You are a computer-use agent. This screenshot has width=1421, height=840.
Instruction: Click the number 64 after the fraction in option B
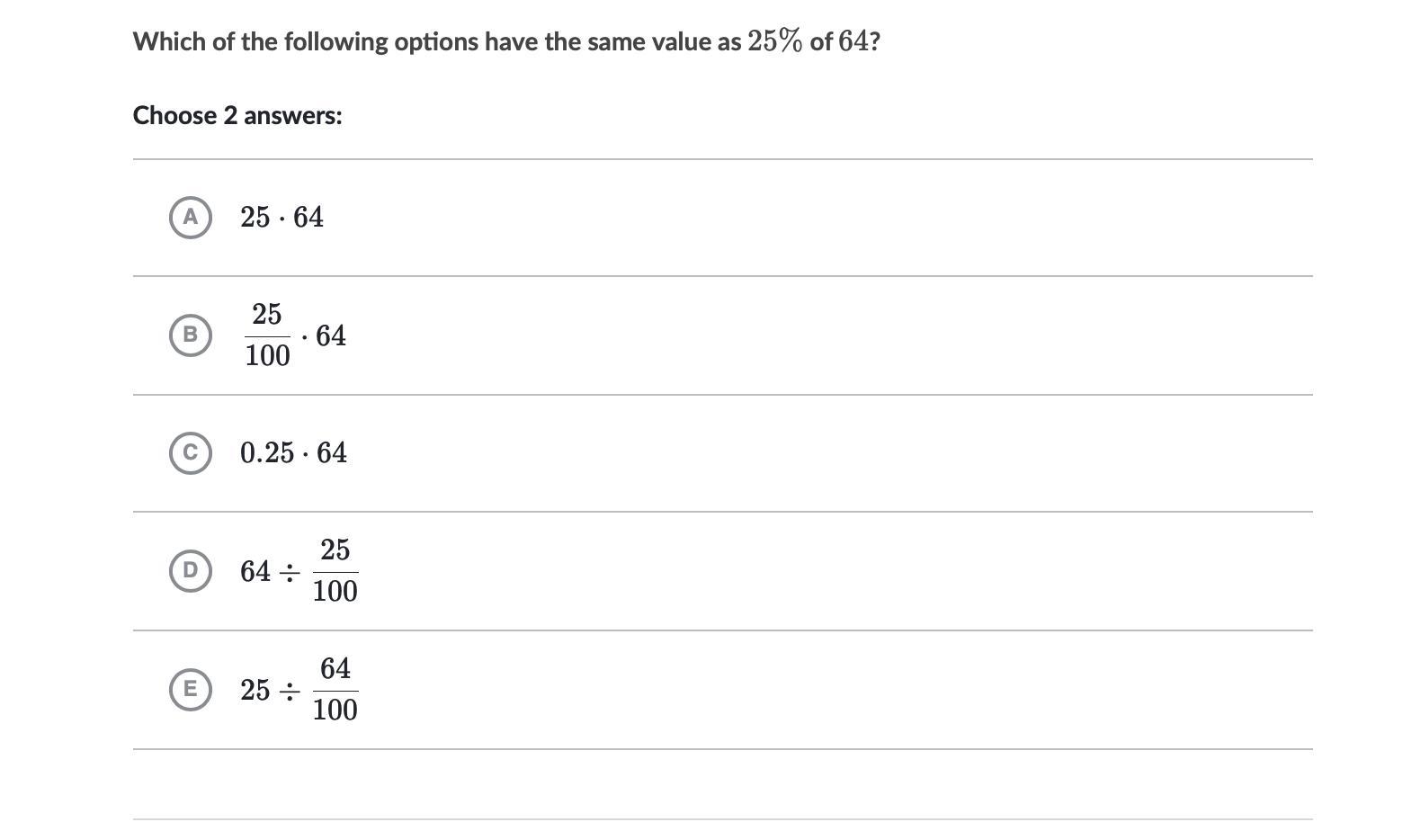tap(331, 335)
